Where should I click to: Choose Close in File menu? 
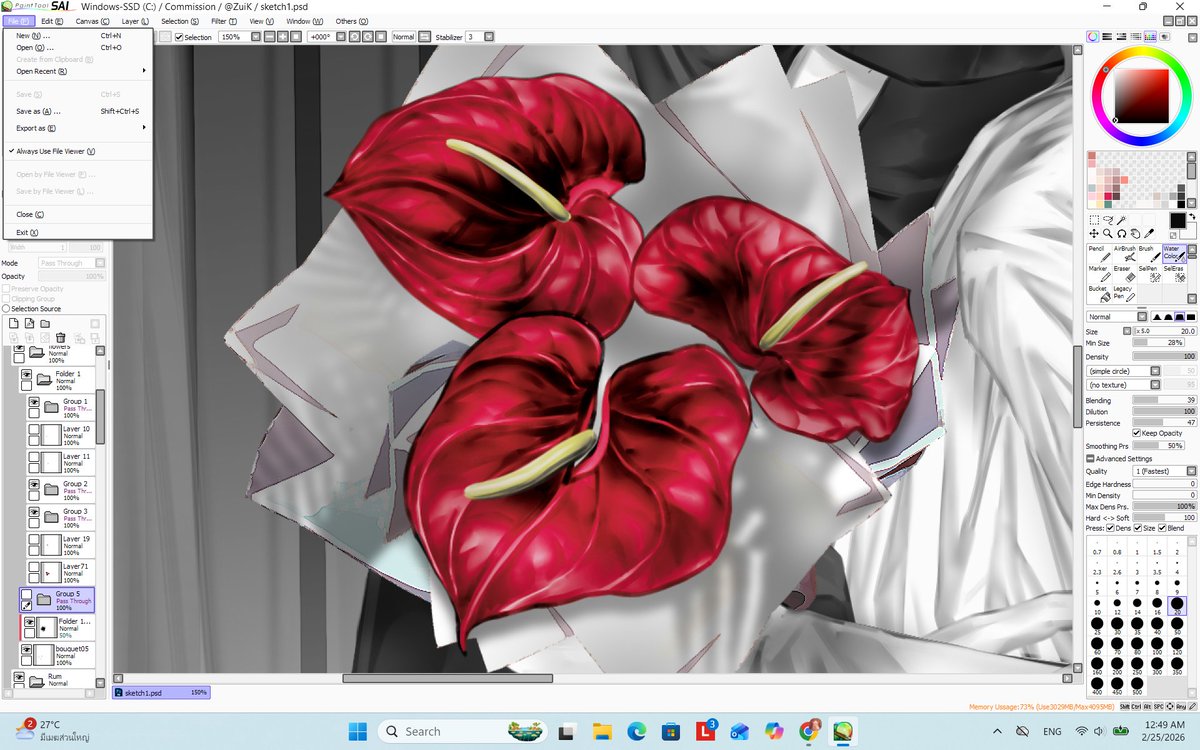[x=78, y=214]
